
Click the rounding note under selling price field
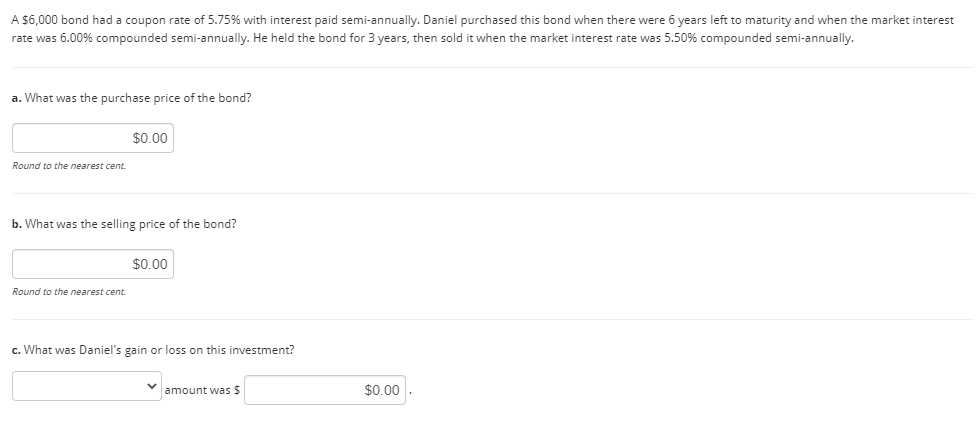69,292
